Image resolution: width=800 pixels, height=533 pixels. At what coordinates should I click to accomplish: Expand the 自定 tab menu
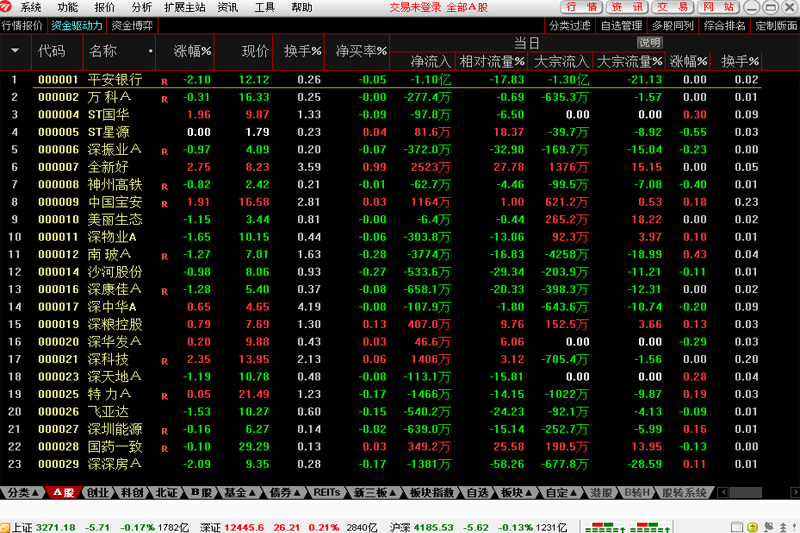573,493
